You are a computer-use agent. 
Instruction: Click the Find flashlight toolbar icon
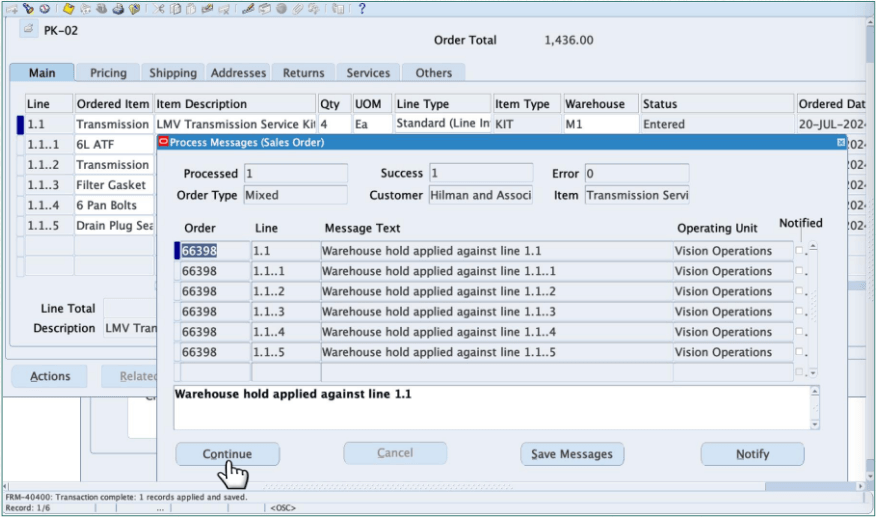pyautogui.click(x=28, y=9)
